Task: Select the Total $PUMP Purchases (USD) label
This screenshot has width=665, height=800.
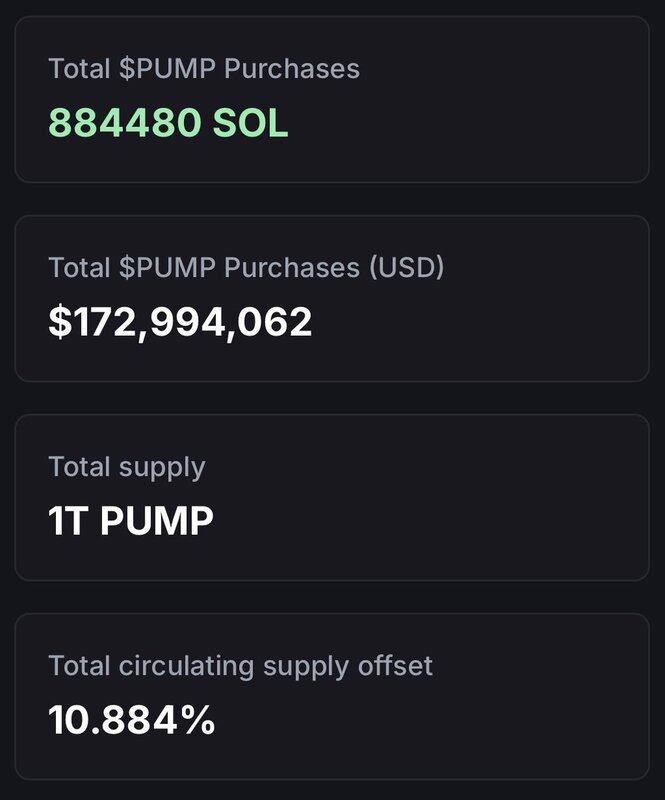Action: pyautogui.click(x=246, y=267)
